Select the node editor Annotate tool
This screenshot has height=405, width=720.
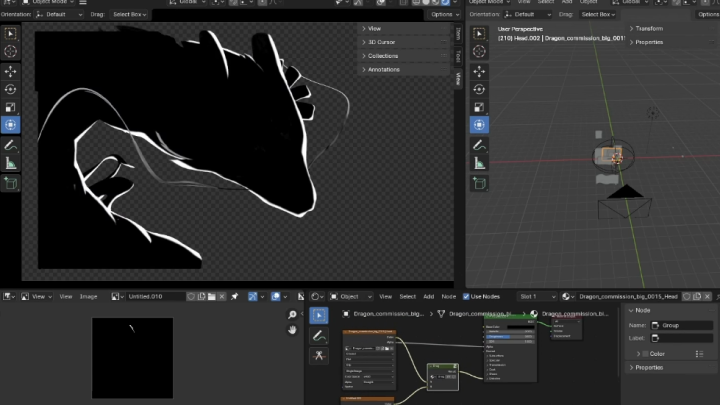(319, 336)
